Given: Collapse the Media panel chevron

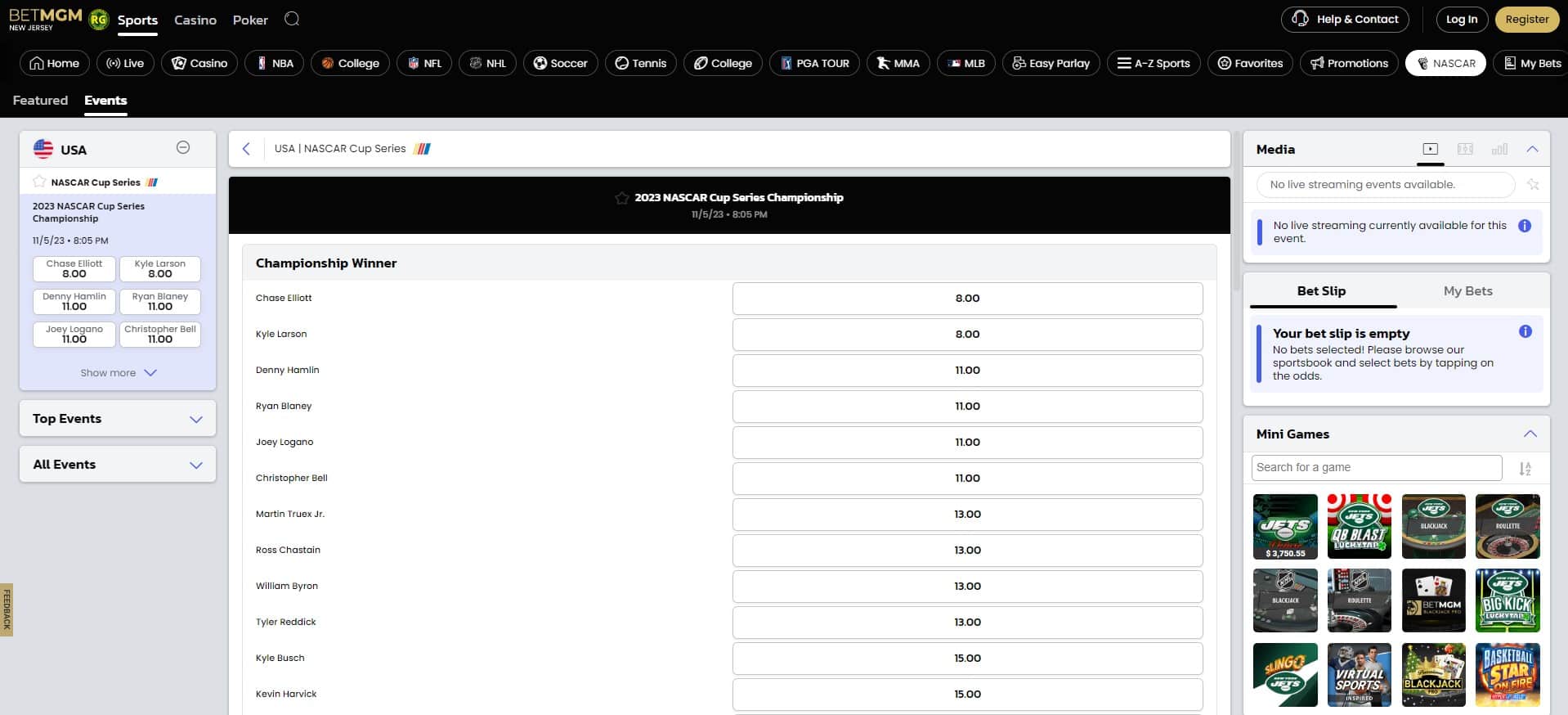Looking at the screenshot, I should [x=1532, y=149].
